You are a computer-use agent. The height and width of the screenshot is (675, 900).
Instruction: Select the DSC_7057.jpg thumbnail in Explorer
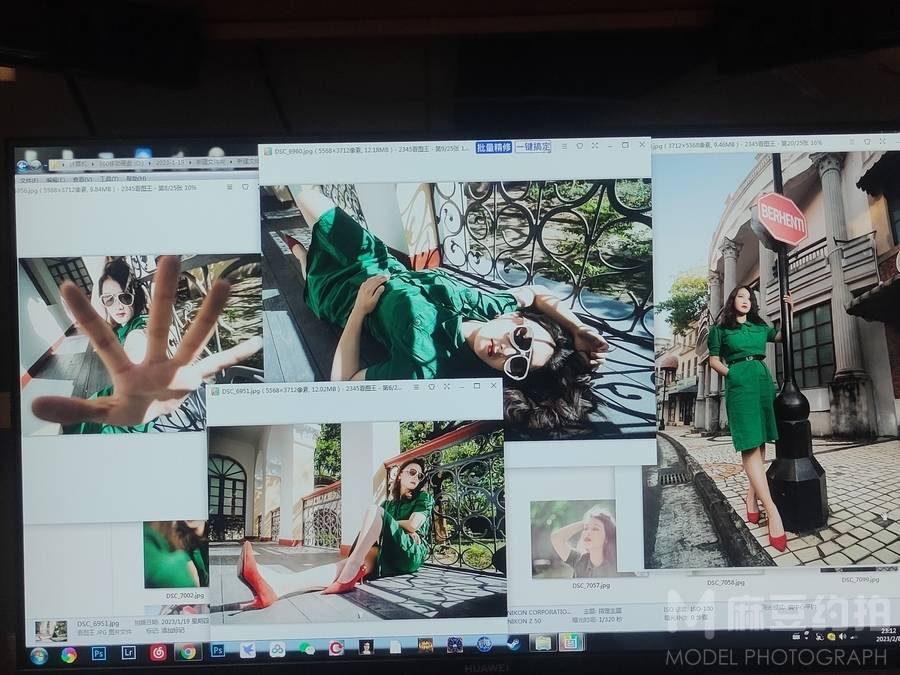(573, 539)
